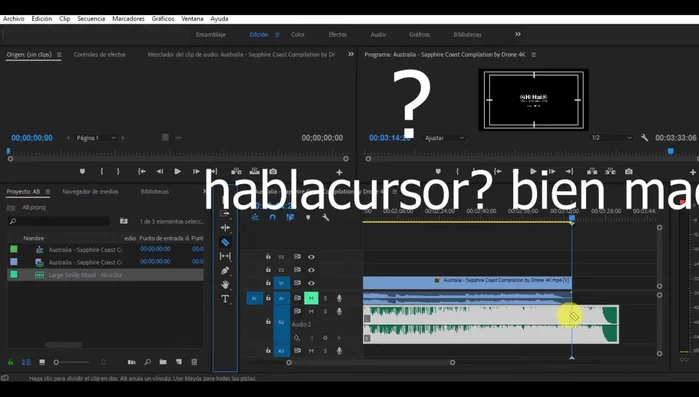Play the Program monitor sequence
Screen dimensions: 699x397
tap(533, 172)
